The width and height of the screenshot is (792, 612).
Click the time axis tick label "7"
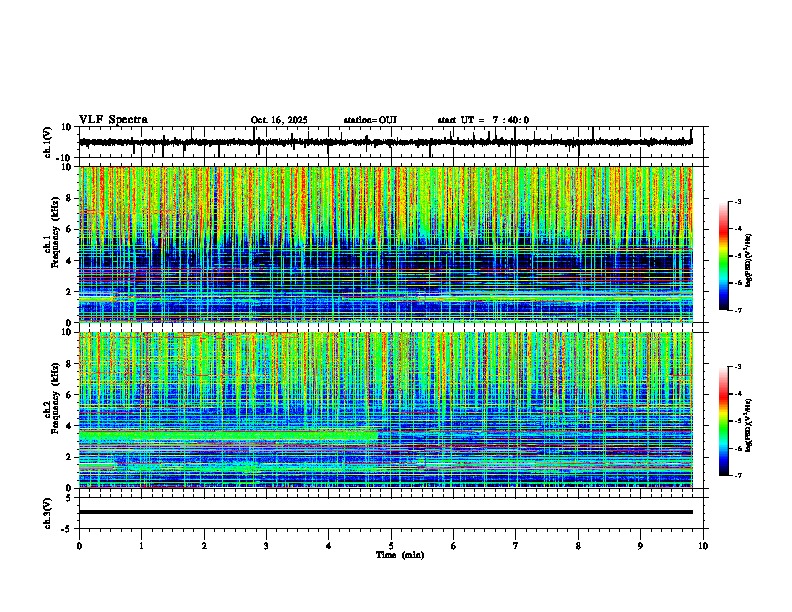pos(516,546)
